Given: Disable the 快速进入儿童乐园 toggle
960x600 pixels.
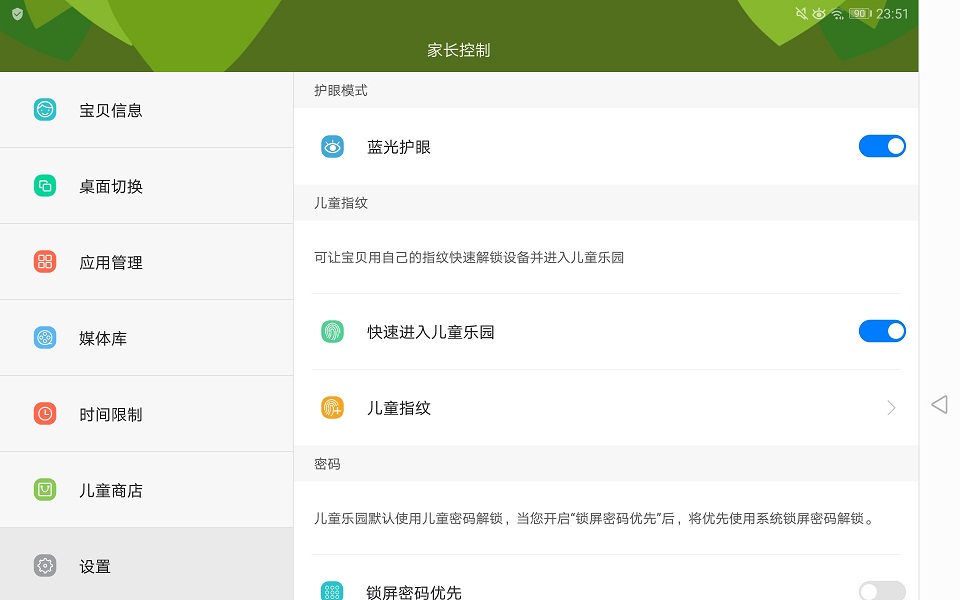Looking at the screenshot, I should tap(882, 331).
